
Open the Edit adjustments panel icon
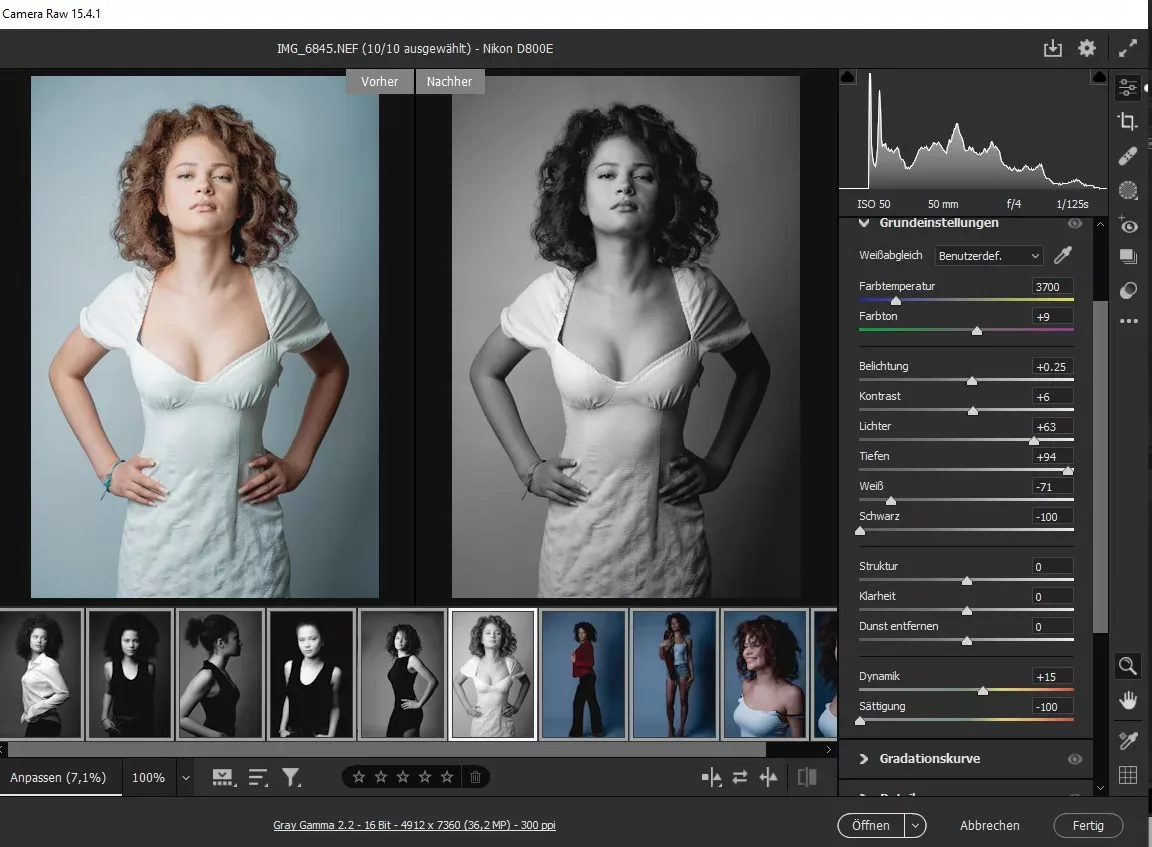pos(1128,87)
